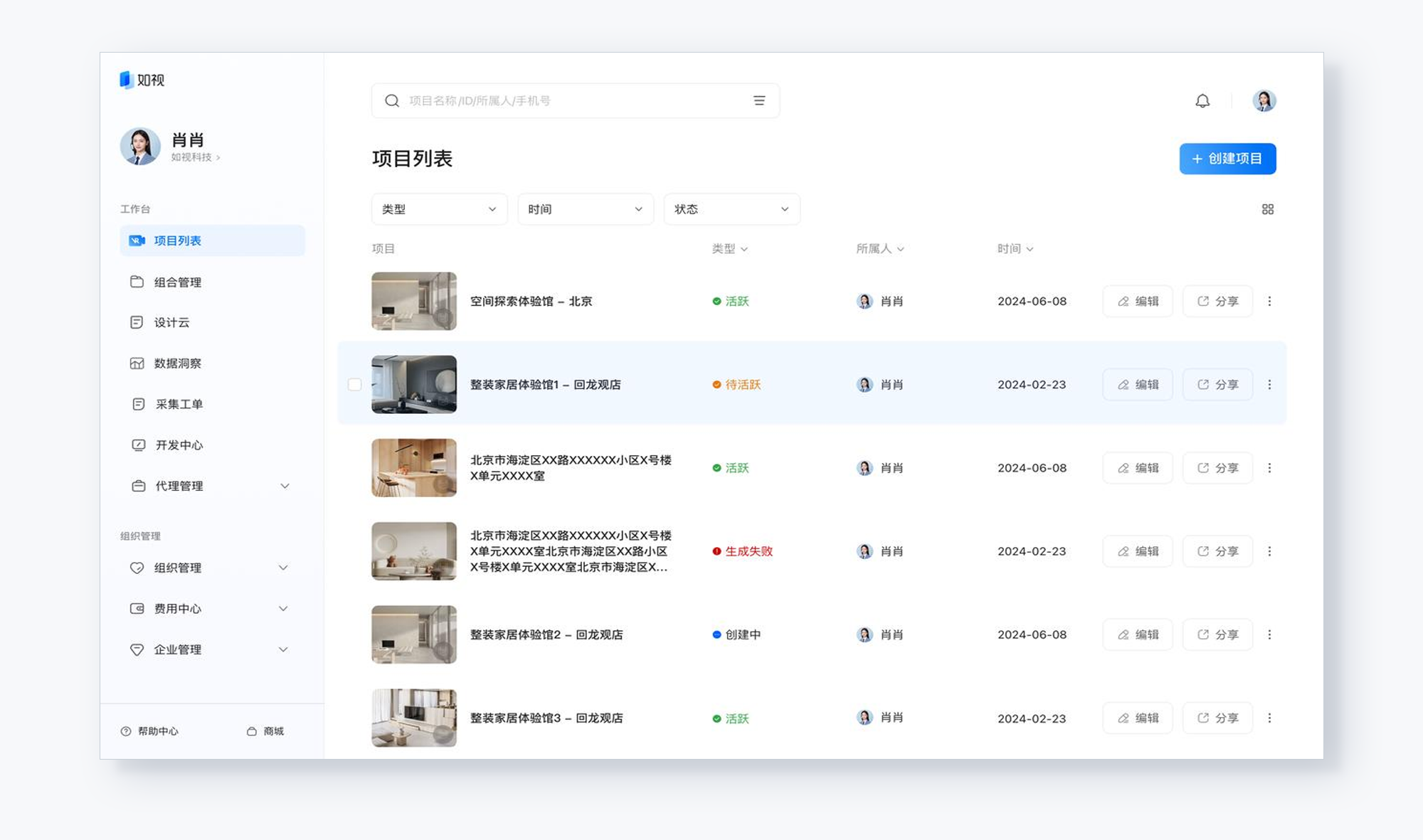Image resolution: width=1423 pixels, height=840 pixels.
Task: Open the 状态 filter dropdown
Action: (x=732, y=209)
